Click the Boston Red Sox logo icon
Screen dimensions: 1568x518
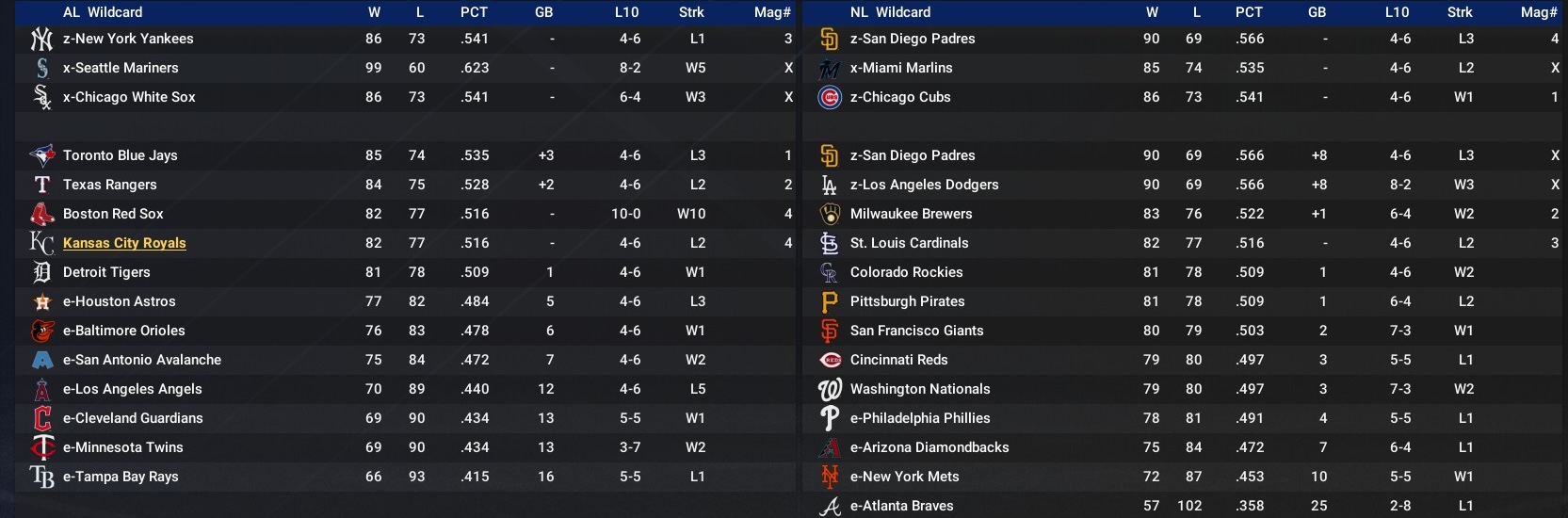click(x=41, y=214)
